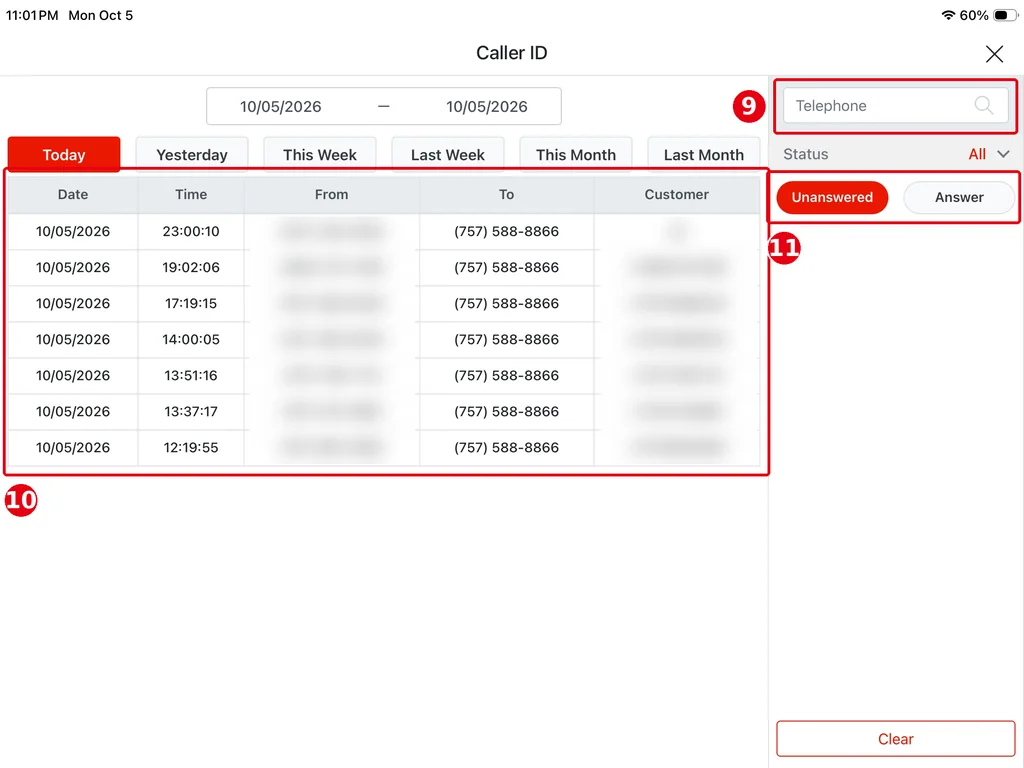Switch to the Yesterday tab
1024x768 pixels.
point(192,155)
